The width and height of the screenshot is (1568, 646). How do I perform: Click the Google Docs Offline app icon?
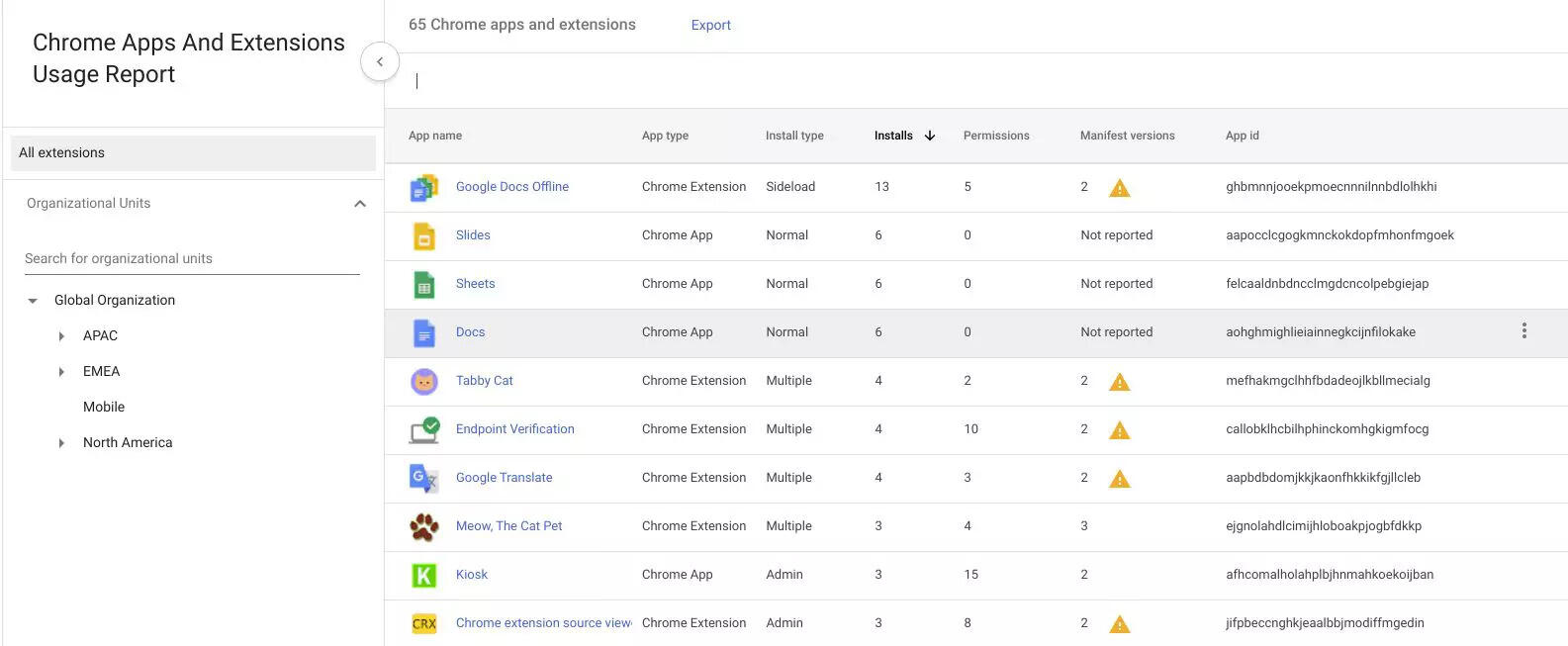coord(423,187)
